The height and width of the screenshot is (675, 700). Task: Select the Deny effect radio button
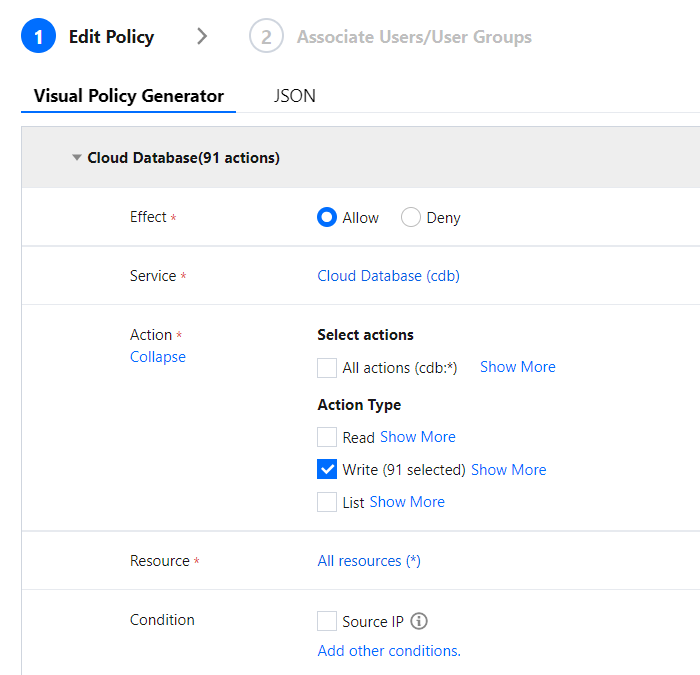point(410,217)
